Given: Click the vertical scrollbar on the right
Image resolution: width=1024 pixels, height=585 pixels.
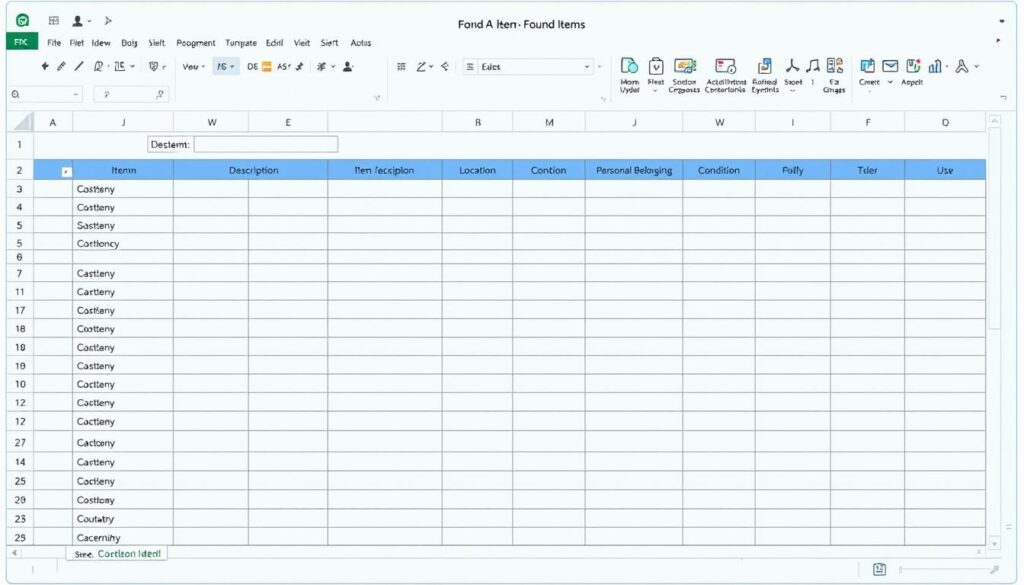Looking at the screenshot, I should point(995,229).
